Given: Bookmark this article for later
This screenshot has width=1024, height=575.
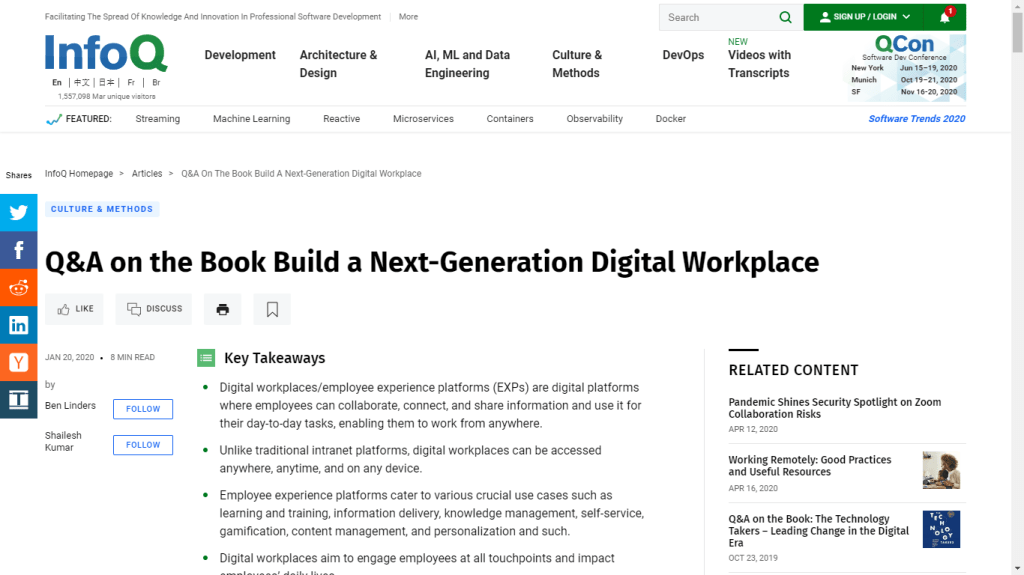Looking at the screenshot, I should [x=272, y=309].
